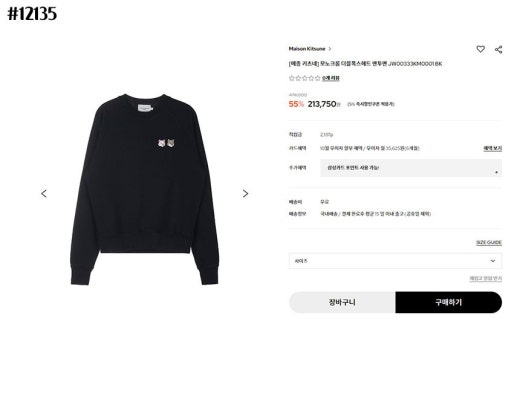Open the Maison Kitsune brand link
Screen dimensions: 520x405
tap(307, 49)
